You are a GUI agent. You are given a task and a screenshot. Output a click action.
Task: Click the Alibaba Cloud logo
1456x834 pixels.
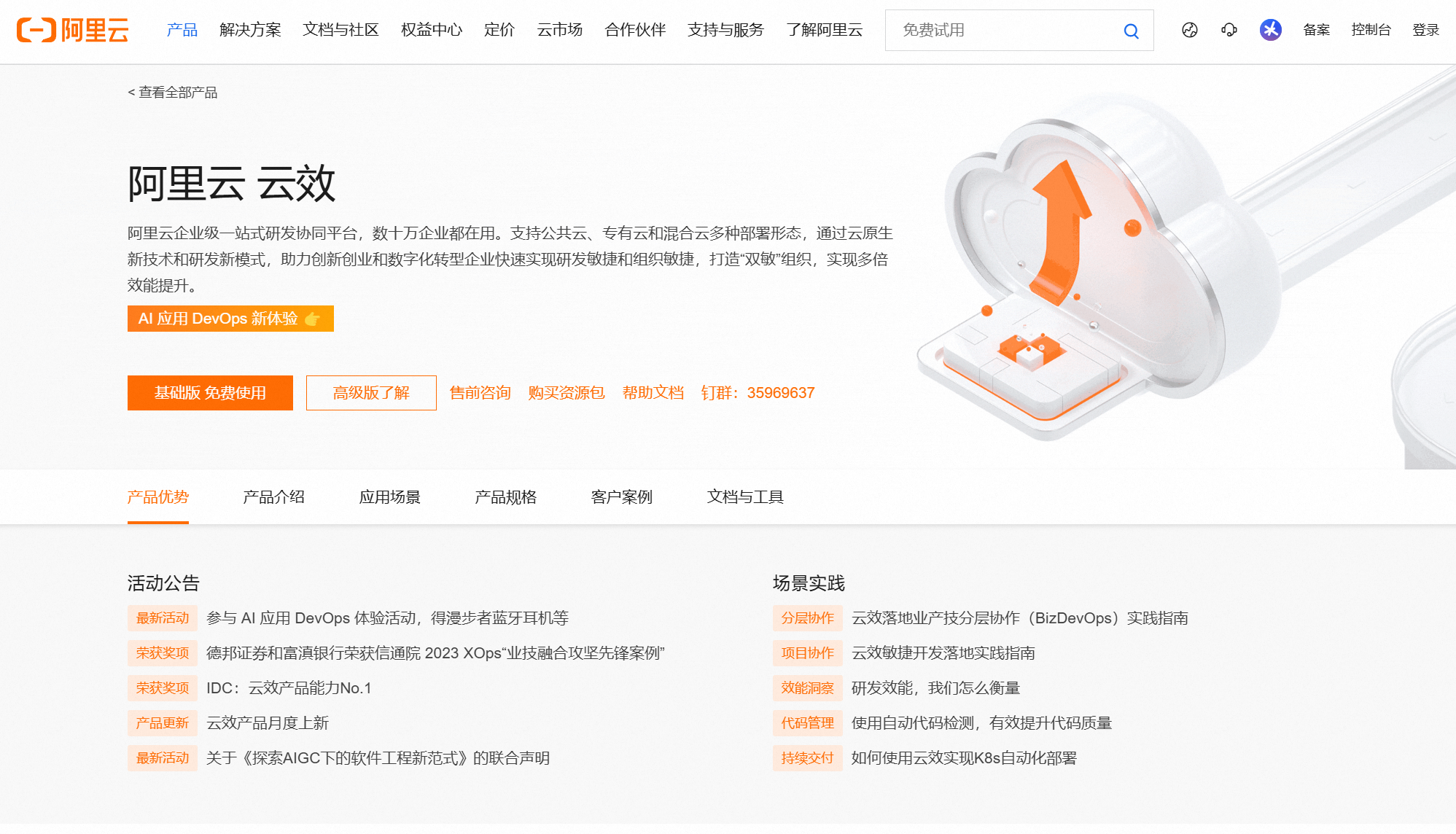tap(73, 30)
